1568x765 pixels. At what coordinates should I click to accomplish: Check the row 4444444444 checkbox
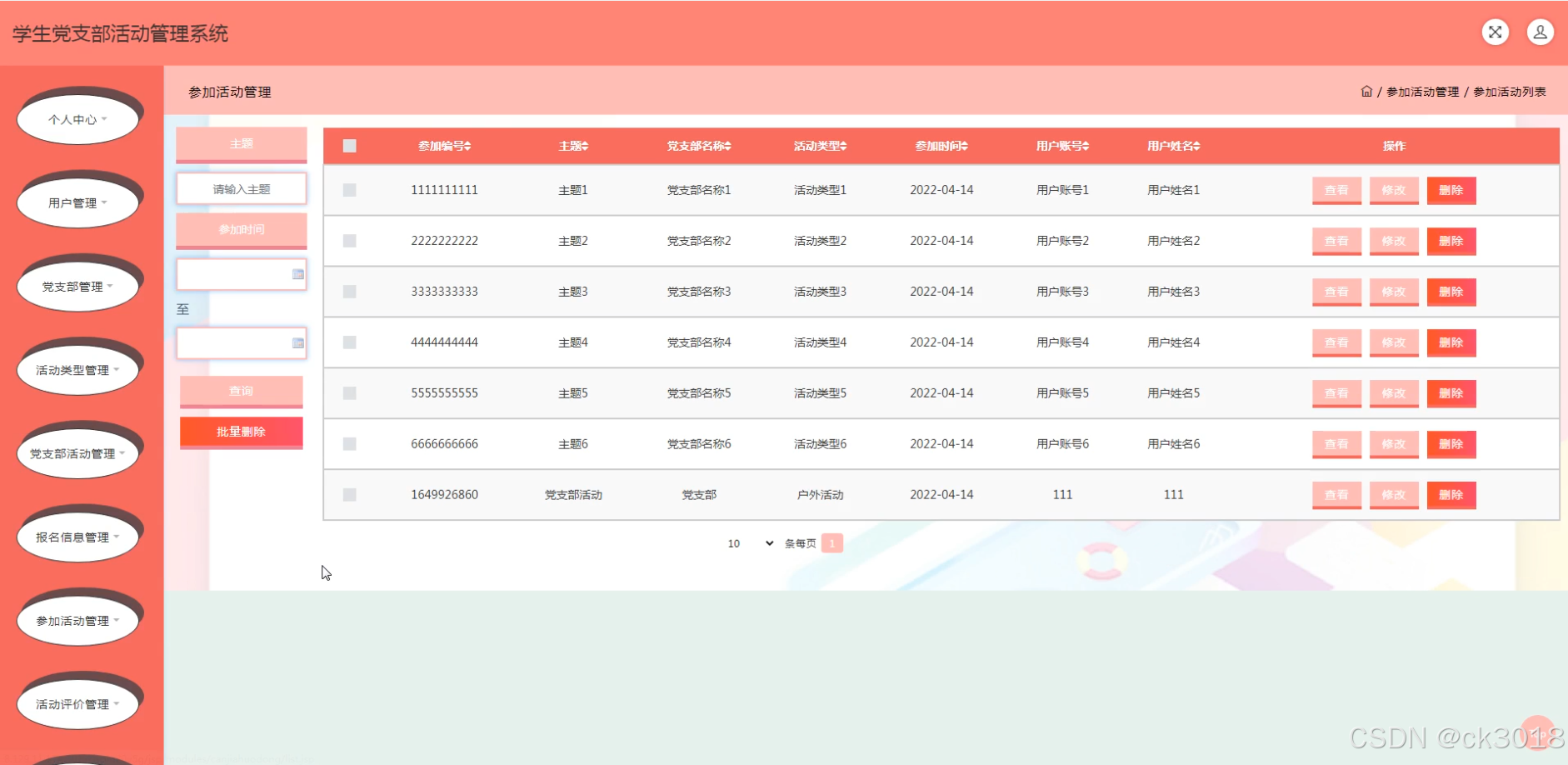point(350,342)
